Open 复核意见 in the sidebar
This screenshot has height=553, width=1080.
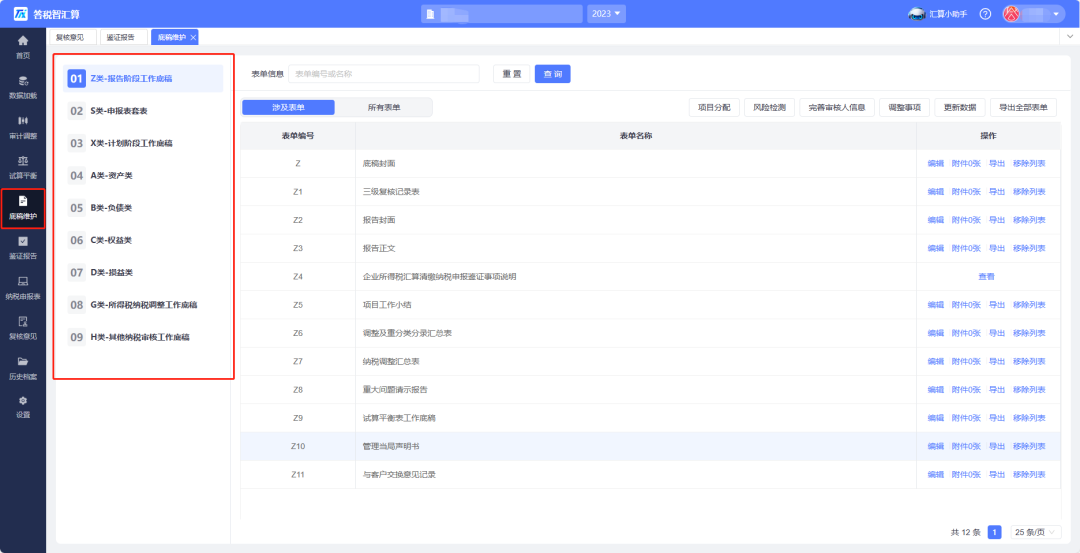[x=23, y=328]
